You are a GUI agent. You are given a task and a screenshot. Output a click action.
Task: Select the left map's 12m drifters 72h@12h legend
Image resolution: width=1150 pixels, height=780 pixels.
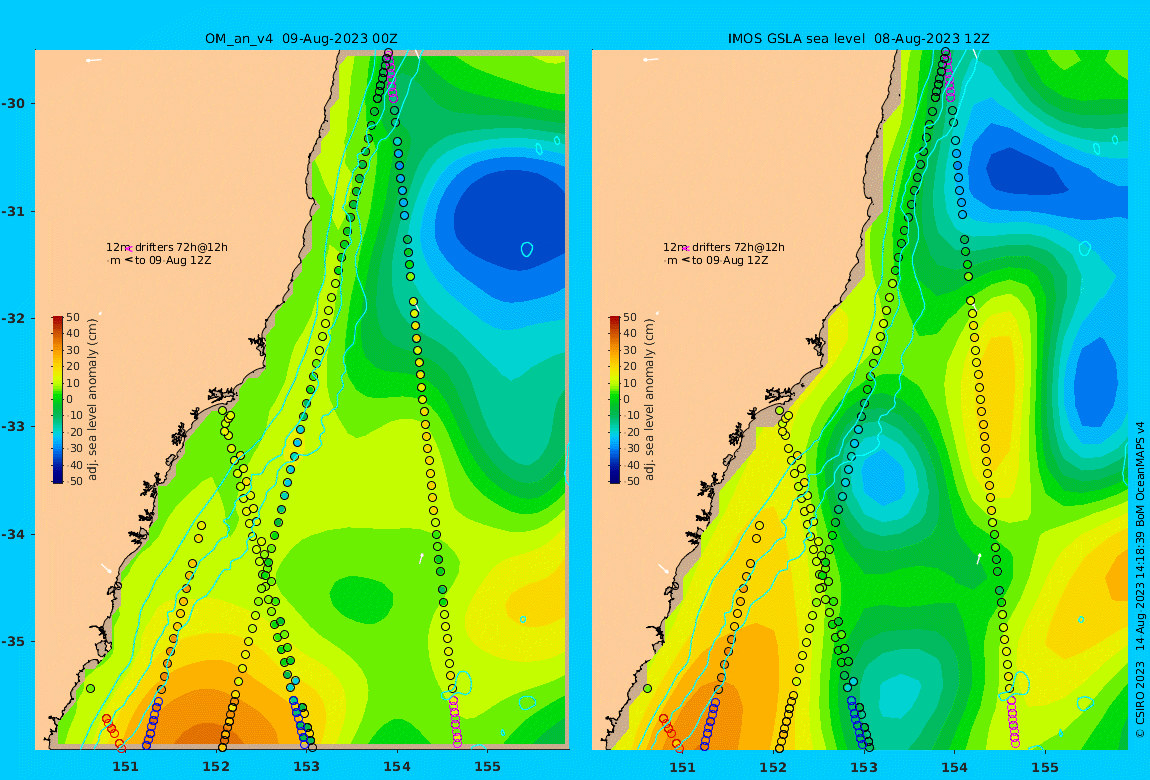pos(166,247)
